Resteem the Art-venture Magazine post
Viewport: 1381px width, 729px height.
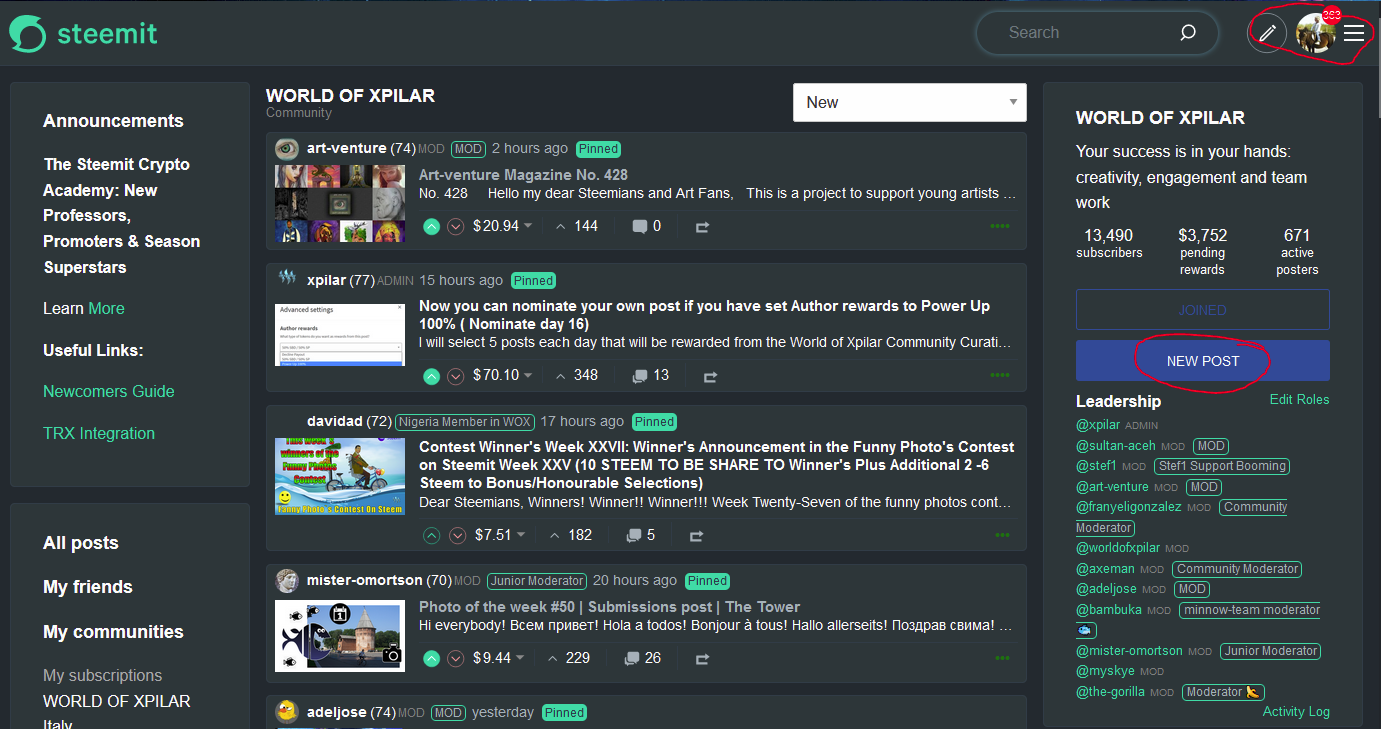coord(702,227)
